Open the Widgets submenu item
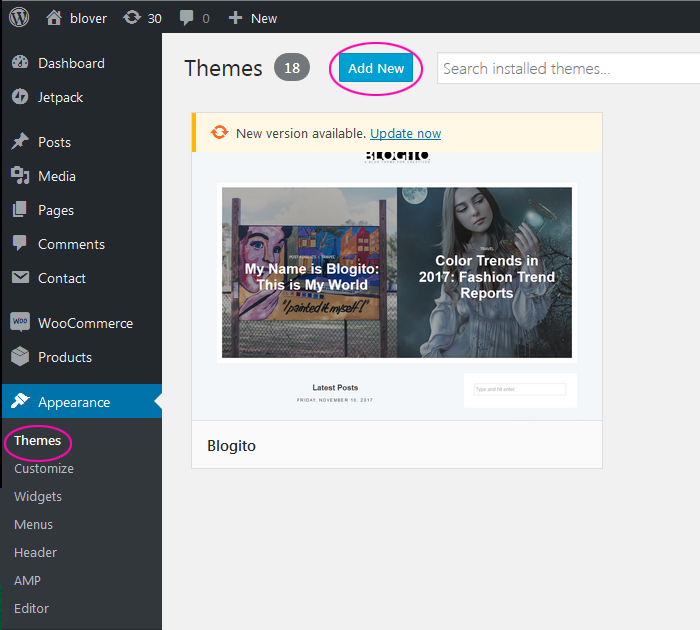The image size is (700, 630). coord(38,496)
